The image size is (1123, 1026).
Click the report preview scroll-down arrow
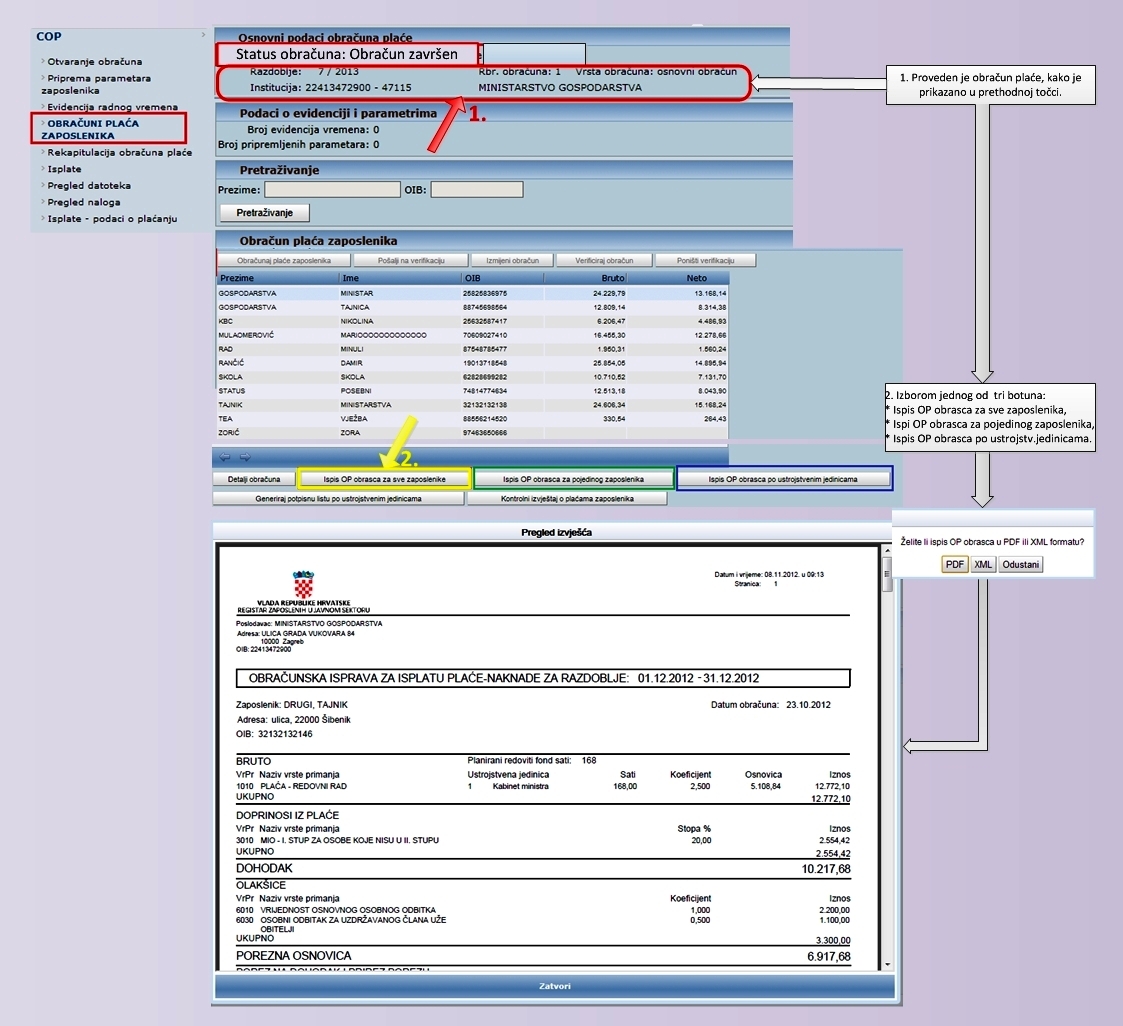click(x=887, y=964)
